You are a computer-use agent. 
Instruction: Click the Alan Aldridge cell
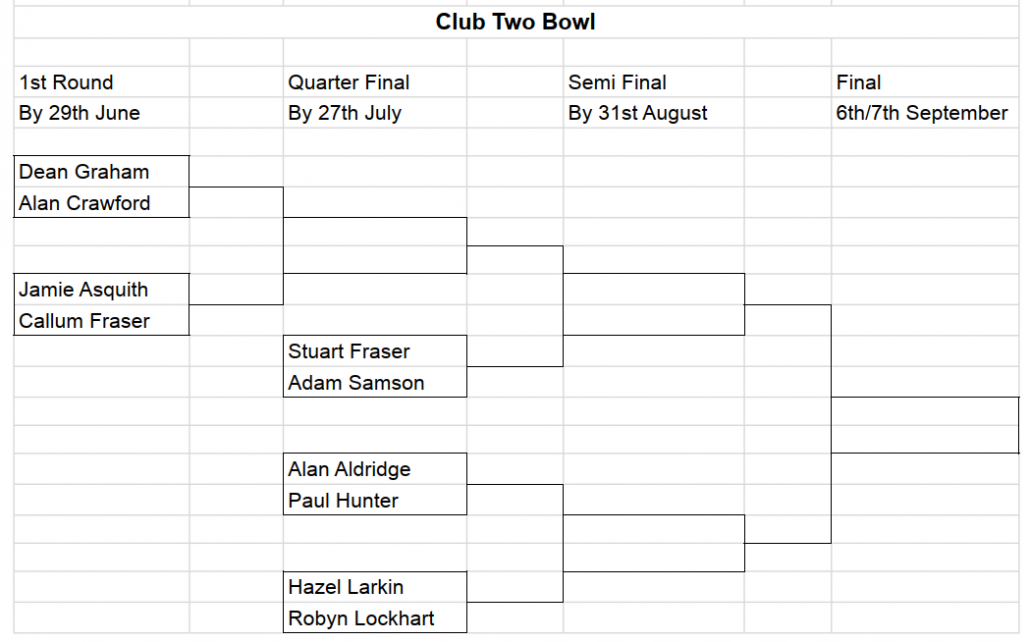pyautogui.click(x=374, y=469)
